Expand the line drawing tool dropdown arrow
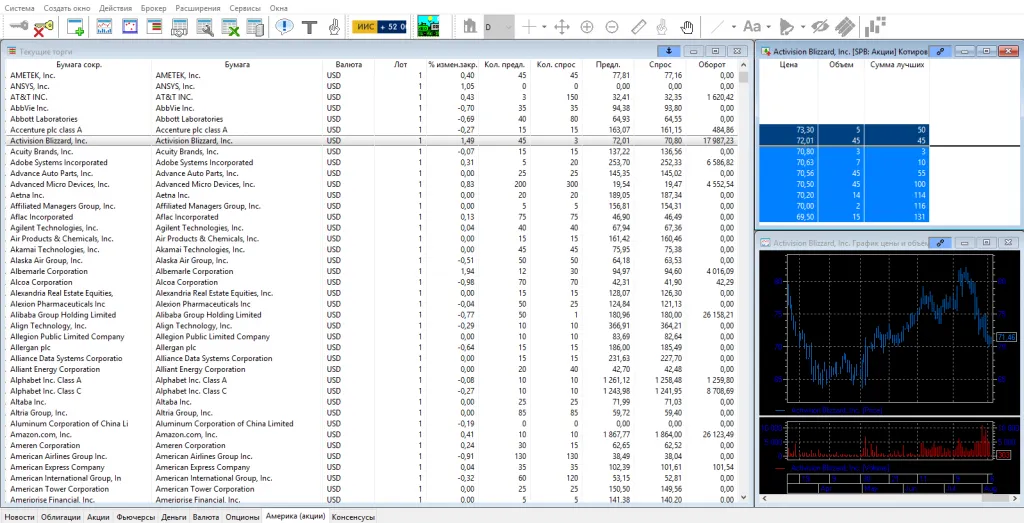 pos(733,27)
